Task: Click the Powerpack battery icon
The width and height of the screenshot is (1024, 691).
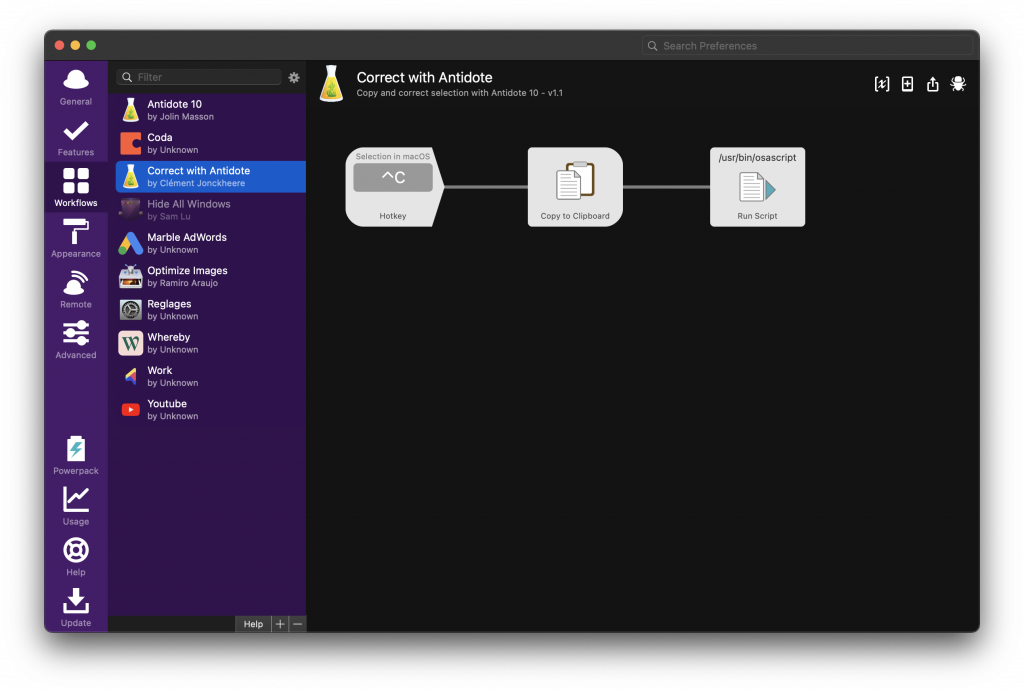Action: (x=76, y=453)
